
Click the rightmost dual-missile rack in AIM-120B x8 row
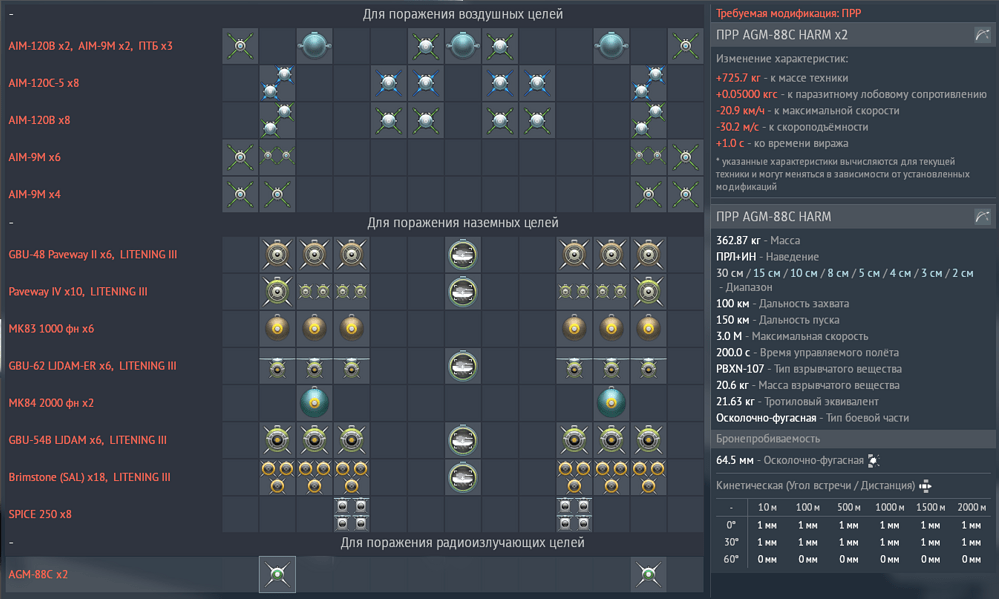point(648,120)
